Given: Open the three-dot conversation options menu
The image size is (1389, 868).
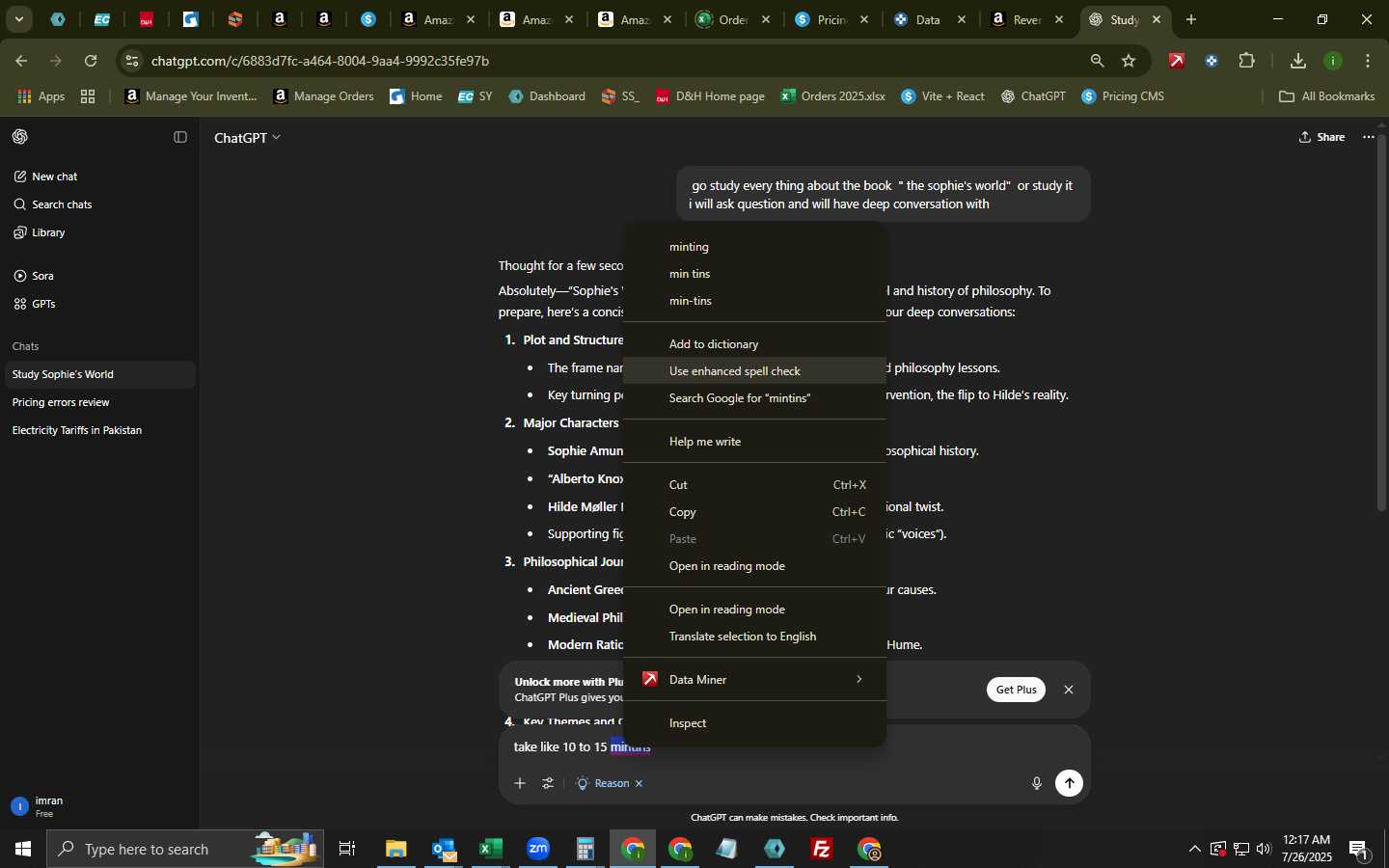Looking at the screenshot, I should 1368,137.
